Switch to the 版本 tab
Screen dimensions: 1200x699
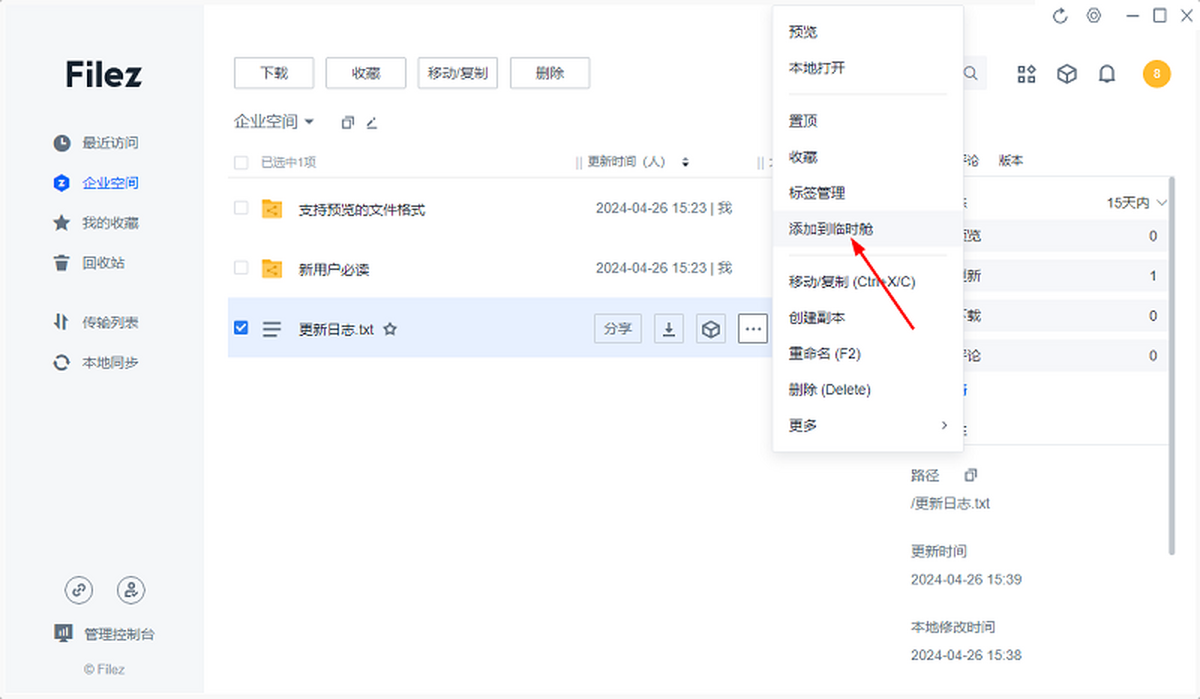click(1011, 161)
